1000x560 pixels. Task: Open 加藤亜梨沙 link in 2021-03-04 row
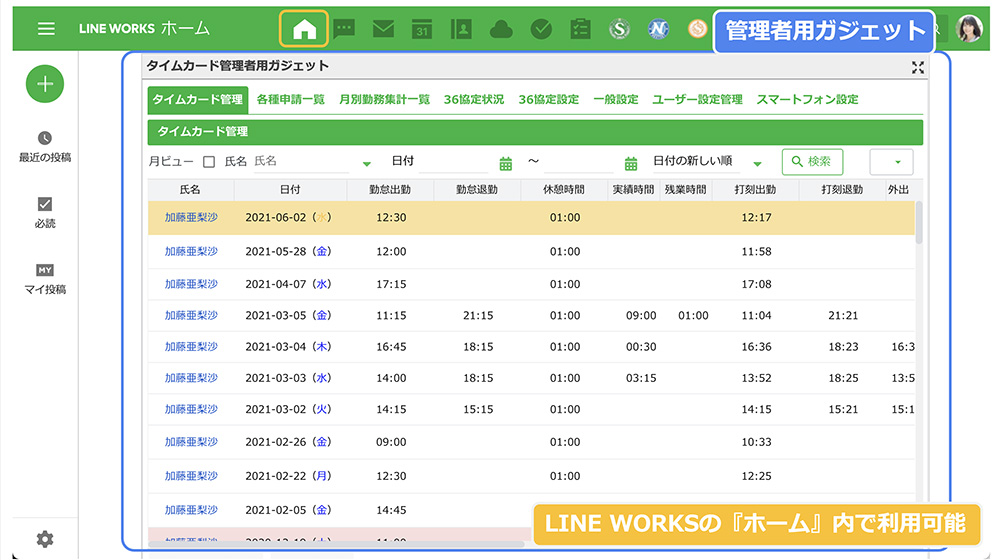tap(191, 346)
